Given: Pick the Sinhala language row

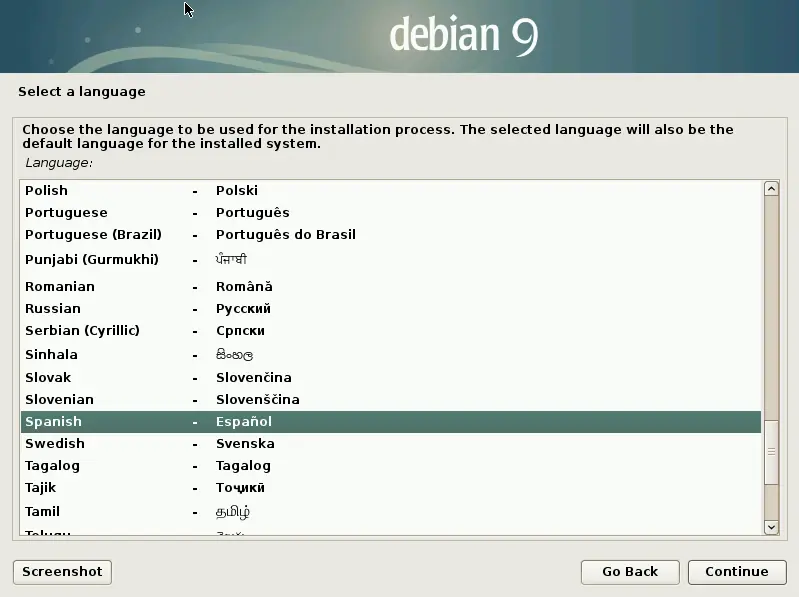Looking at the screenshot, I should click(x=391, y=354).
